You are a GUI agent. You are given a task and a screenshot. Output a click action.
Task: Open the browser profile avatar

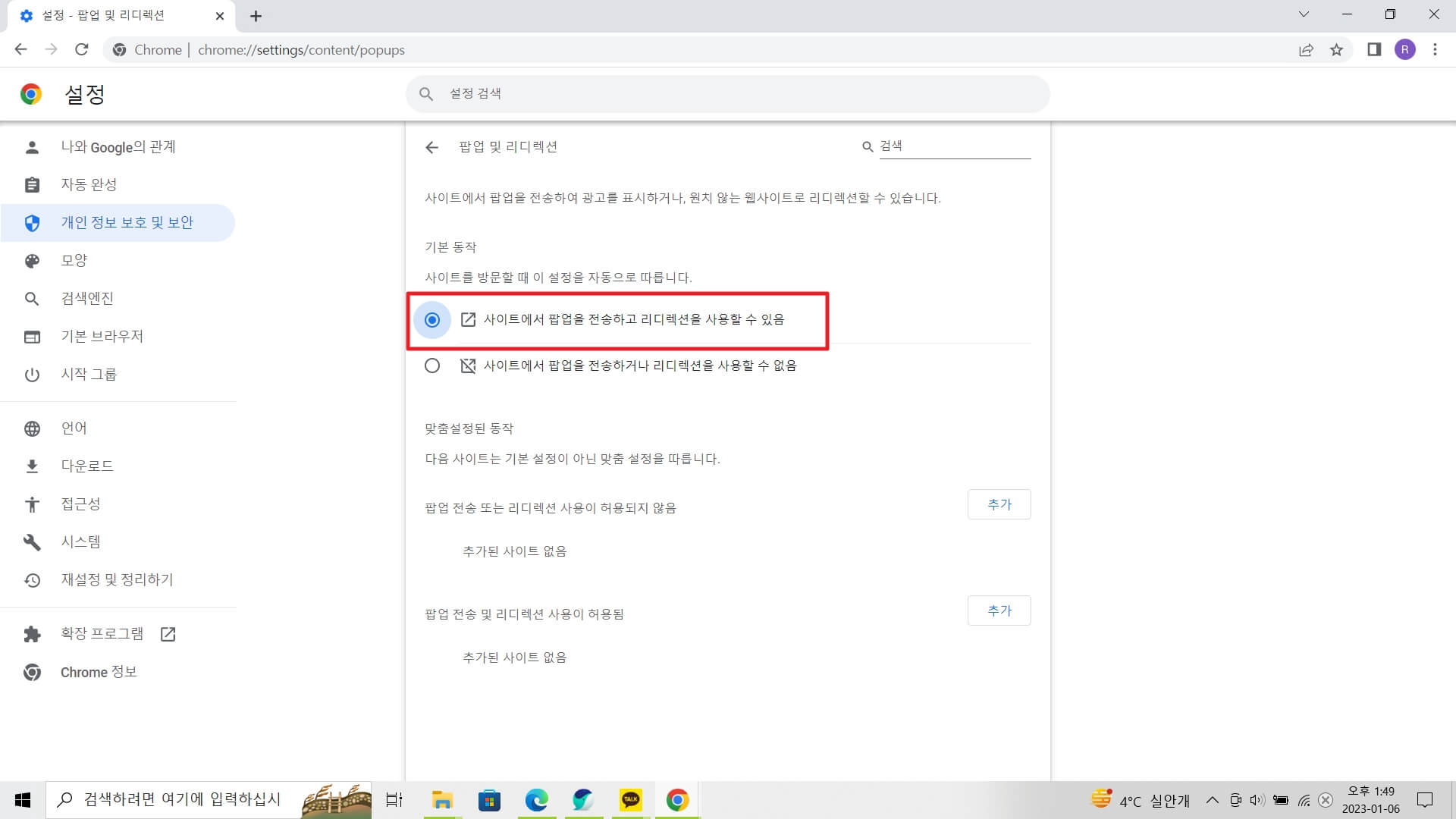(1405, 49)
